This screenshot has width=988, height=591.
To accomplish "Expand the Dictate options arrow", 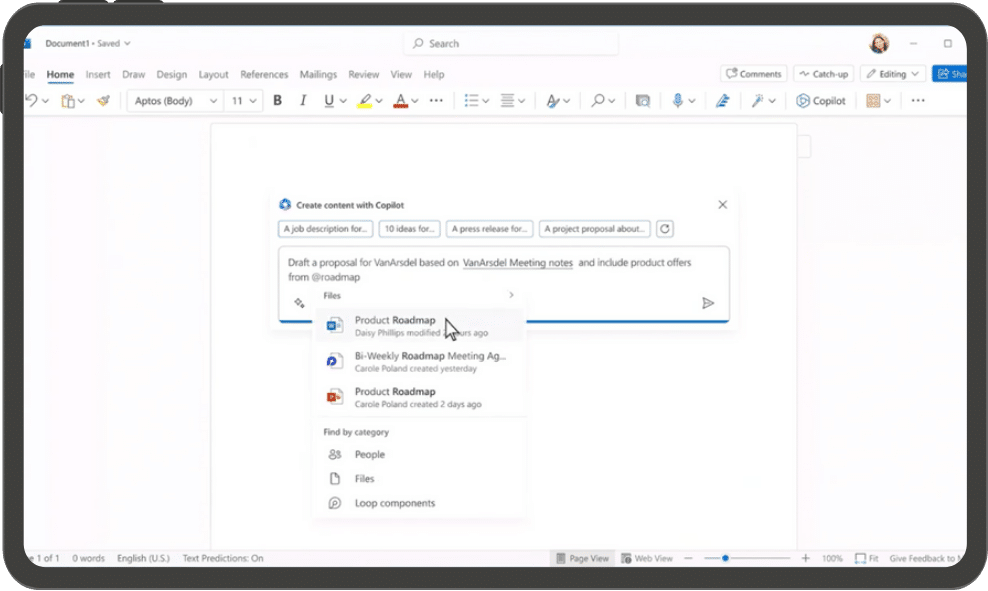I will [692, 101].
